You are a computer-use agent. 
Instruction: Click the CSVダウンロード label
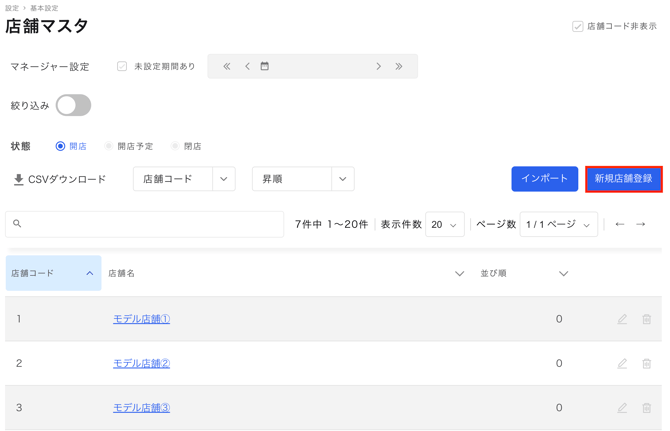67,179
